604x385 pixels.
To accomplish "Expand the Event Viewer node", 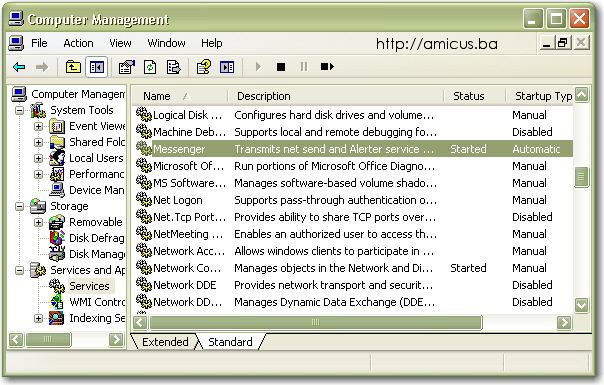I will coord(38,126).
